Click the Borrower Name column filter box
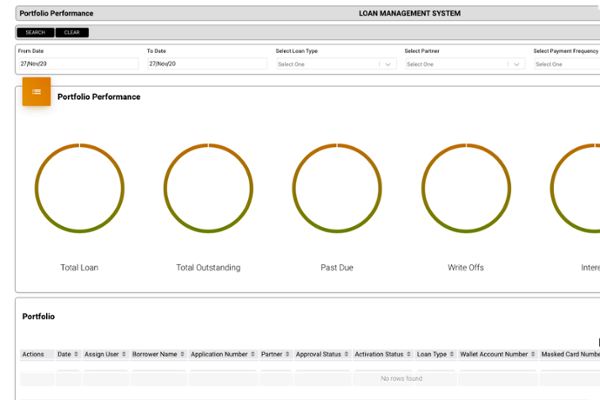This screenshot has width=600, height=400. click(x=158, y=370)
